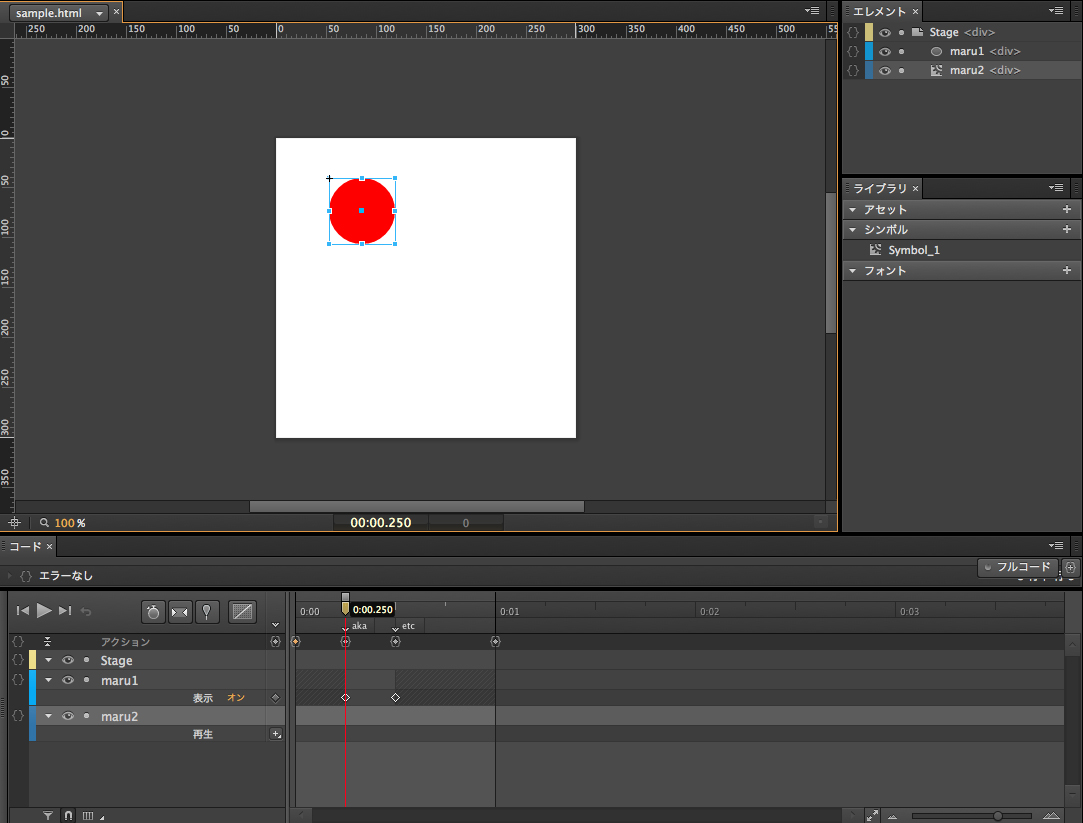The image size is (1083, 823).
Task: Click the expand/collapse all lanes icon
Action: click(47, 641)
